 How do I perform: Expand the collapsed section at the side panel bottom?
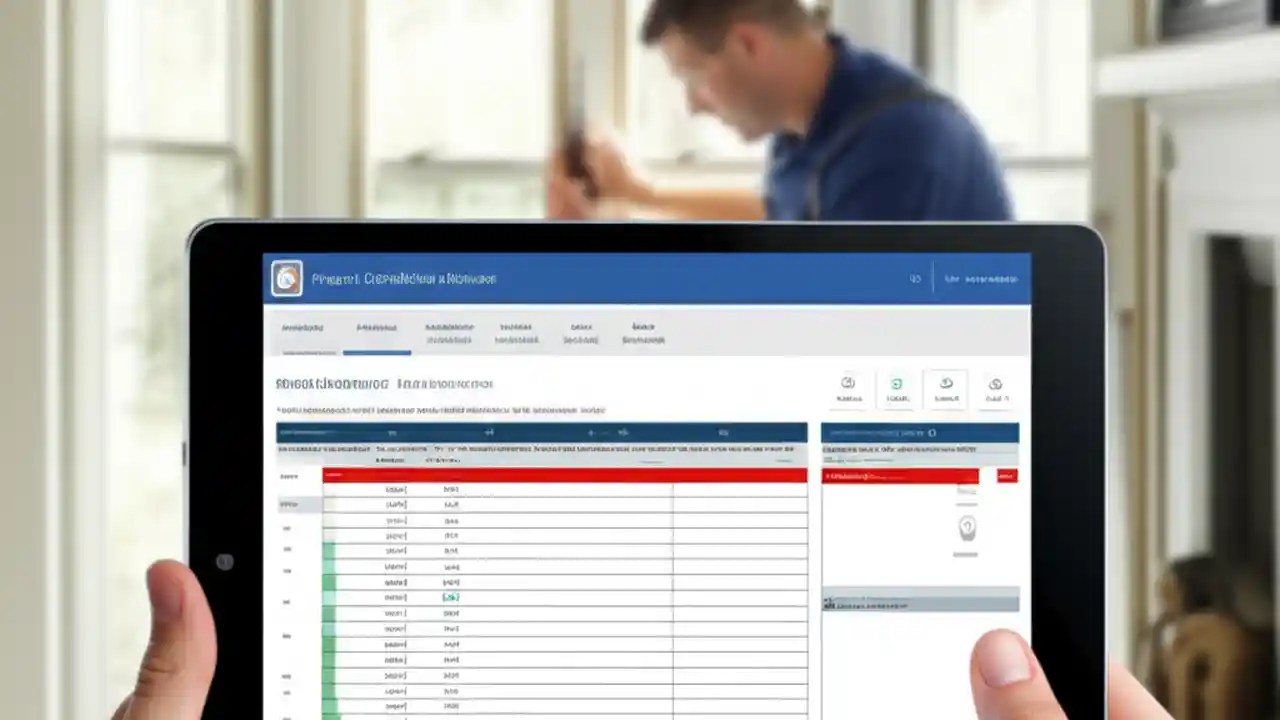pyautogui.click(x=920, y=600)
